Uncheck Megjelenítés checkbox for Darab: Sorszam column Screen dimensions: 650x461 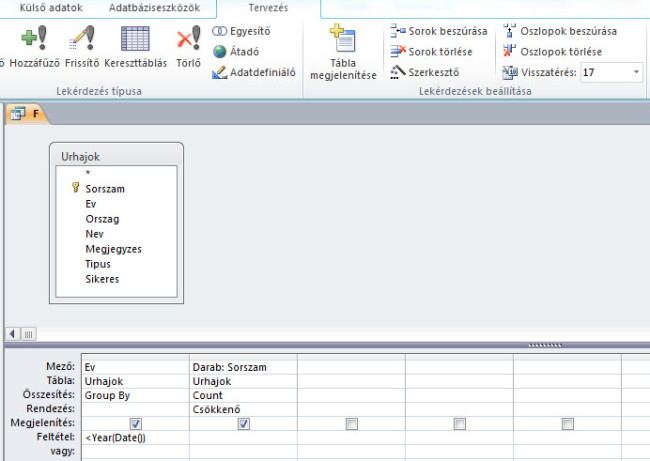(x=244, y=424)
